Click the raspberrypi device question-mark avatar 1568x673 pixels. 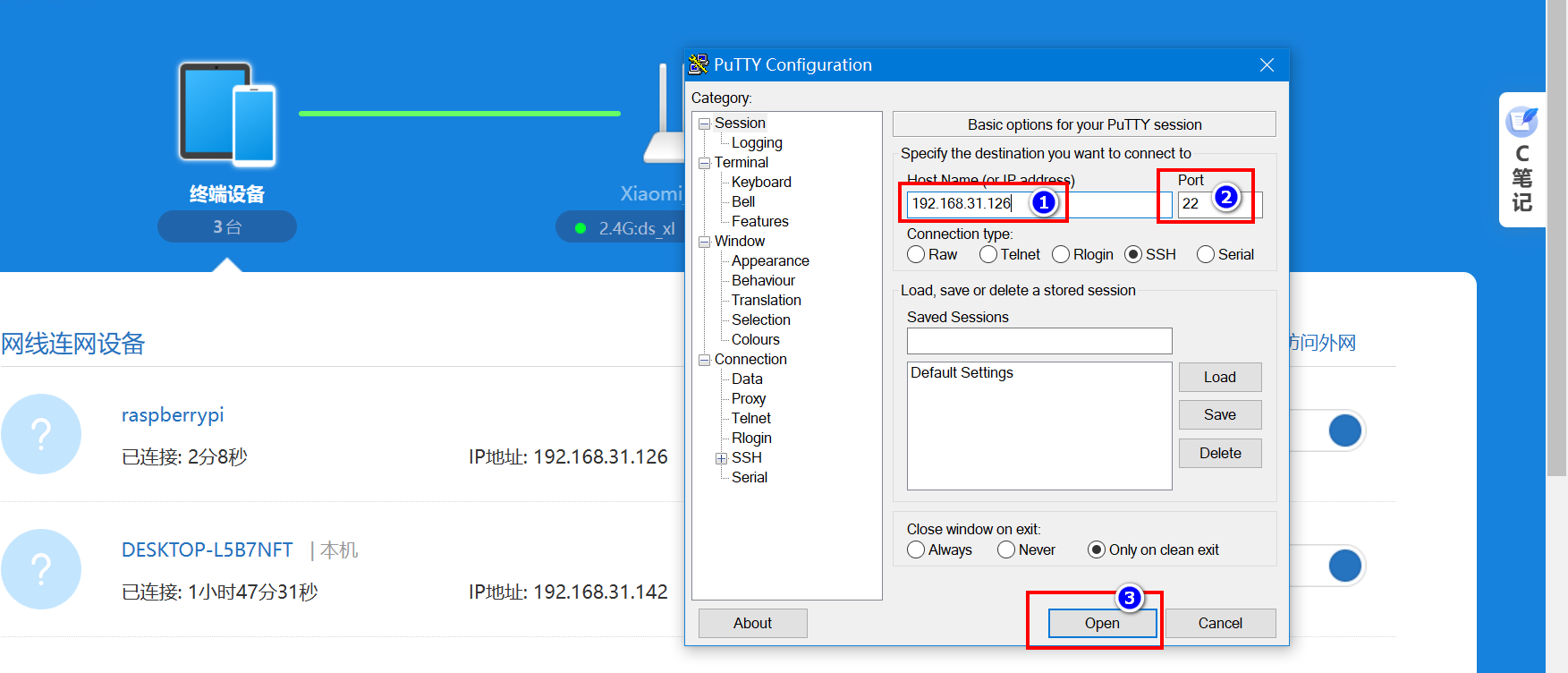(x=41, y=434)
